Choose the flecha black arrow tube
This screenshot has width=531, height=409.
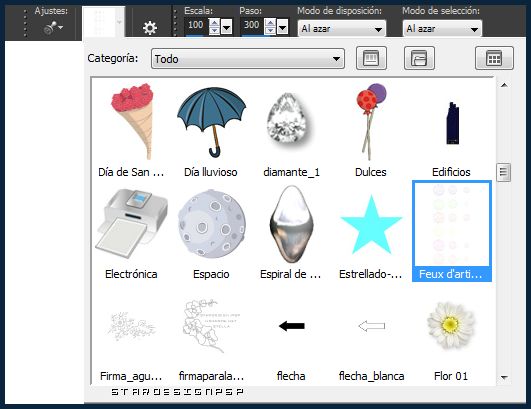[291, 335]
